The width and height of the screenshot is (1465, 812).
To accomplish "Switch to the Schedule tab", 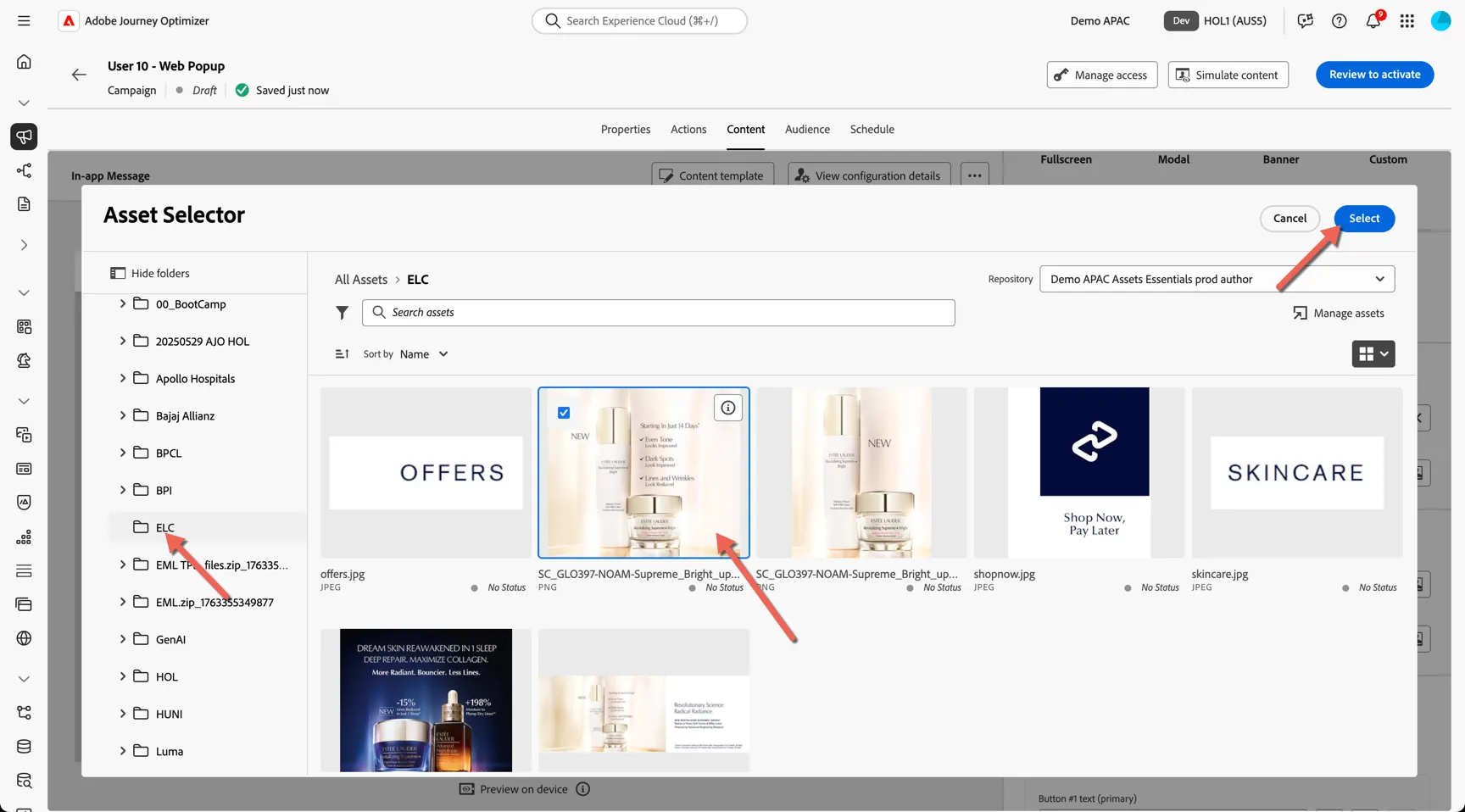I will coord(872,129).
